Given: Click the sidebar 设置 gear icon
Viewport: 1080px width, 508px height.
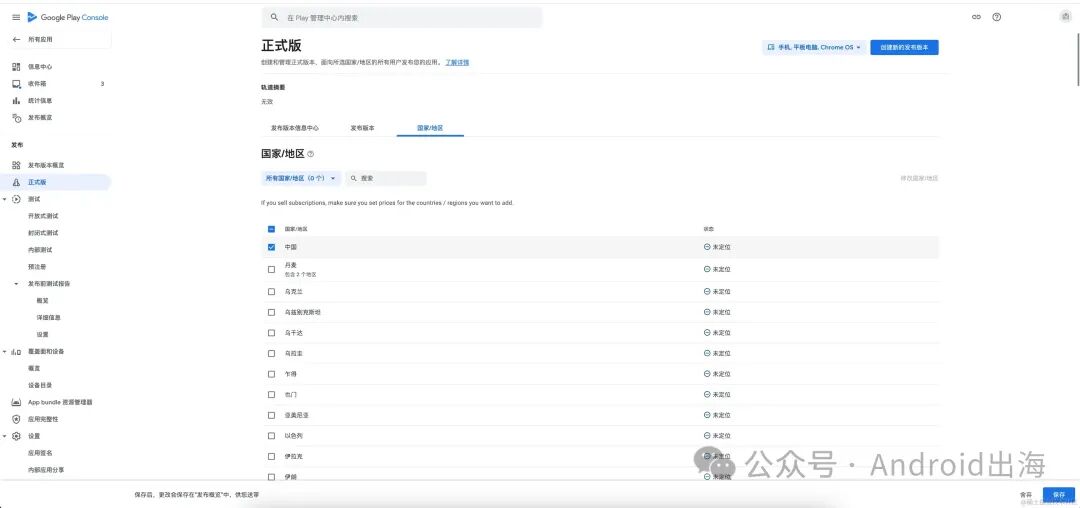Looking at the screenshot, I should [x=17, y=436].
